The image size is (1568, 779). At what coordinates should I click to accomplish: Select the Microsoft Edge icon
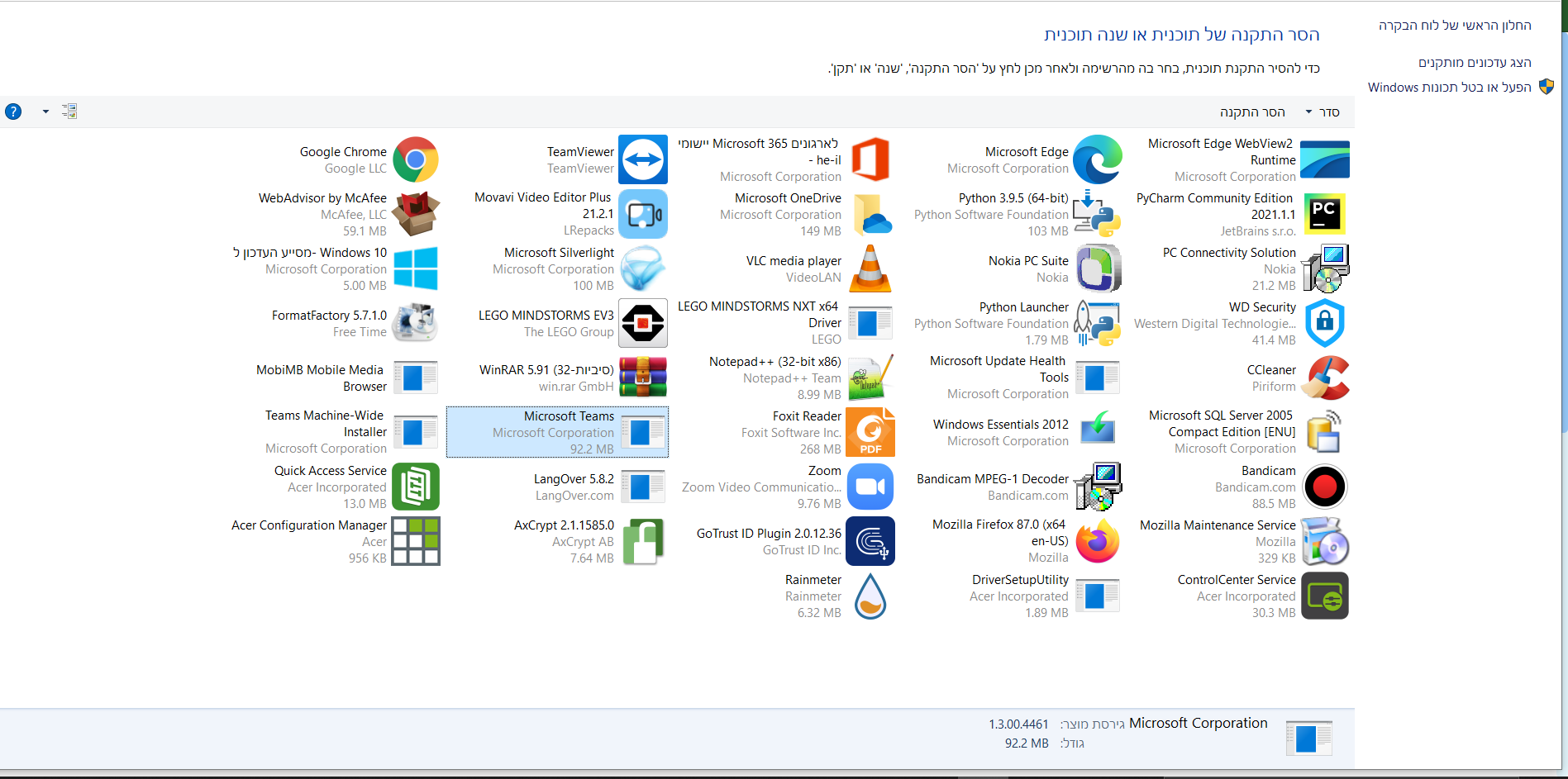(x=1098, y=159)
